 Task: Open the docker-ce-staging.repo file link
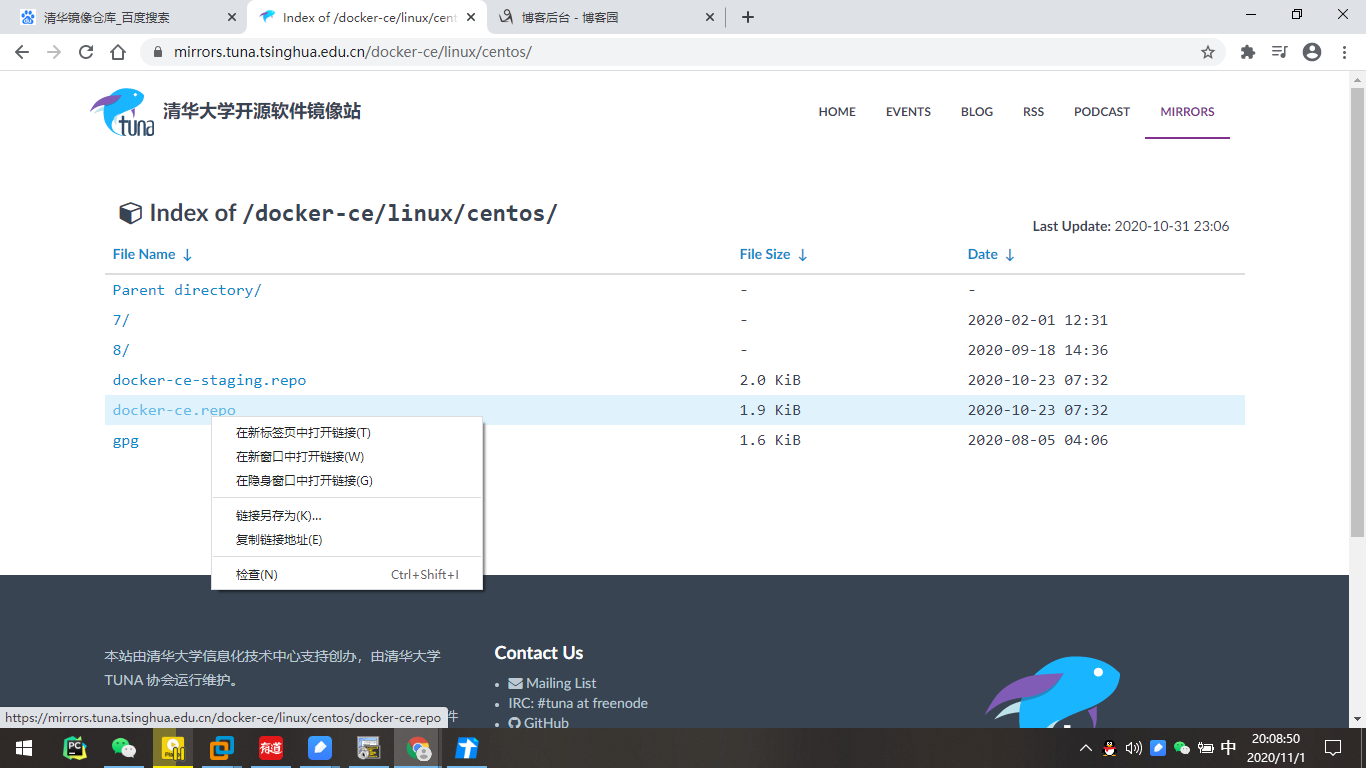[209, 380]
